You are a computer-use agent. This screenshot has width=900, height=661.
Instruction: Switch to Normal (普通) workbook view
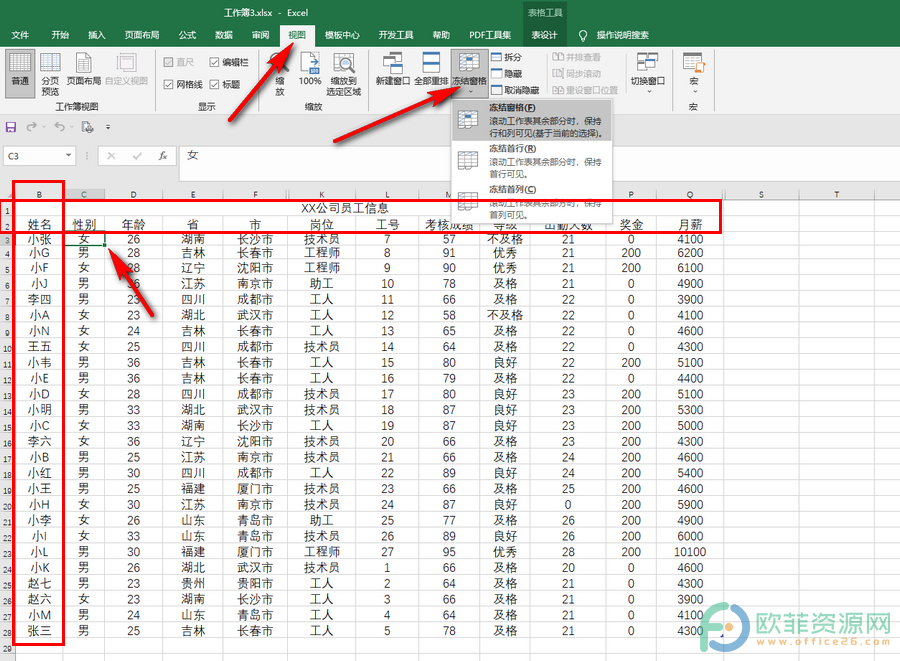click(x=20, y=72)
